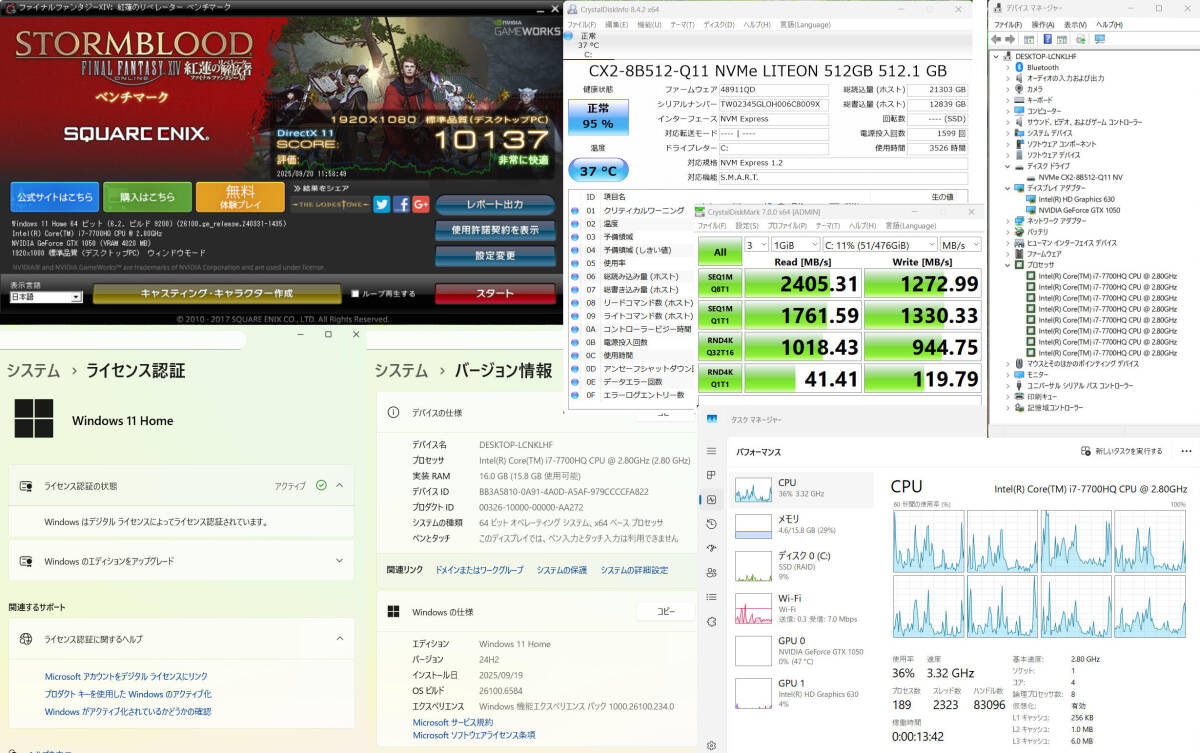Open Task Manager settings gear icon
1200x753 pixels.
pyautogui.click(x=711, y=744)
